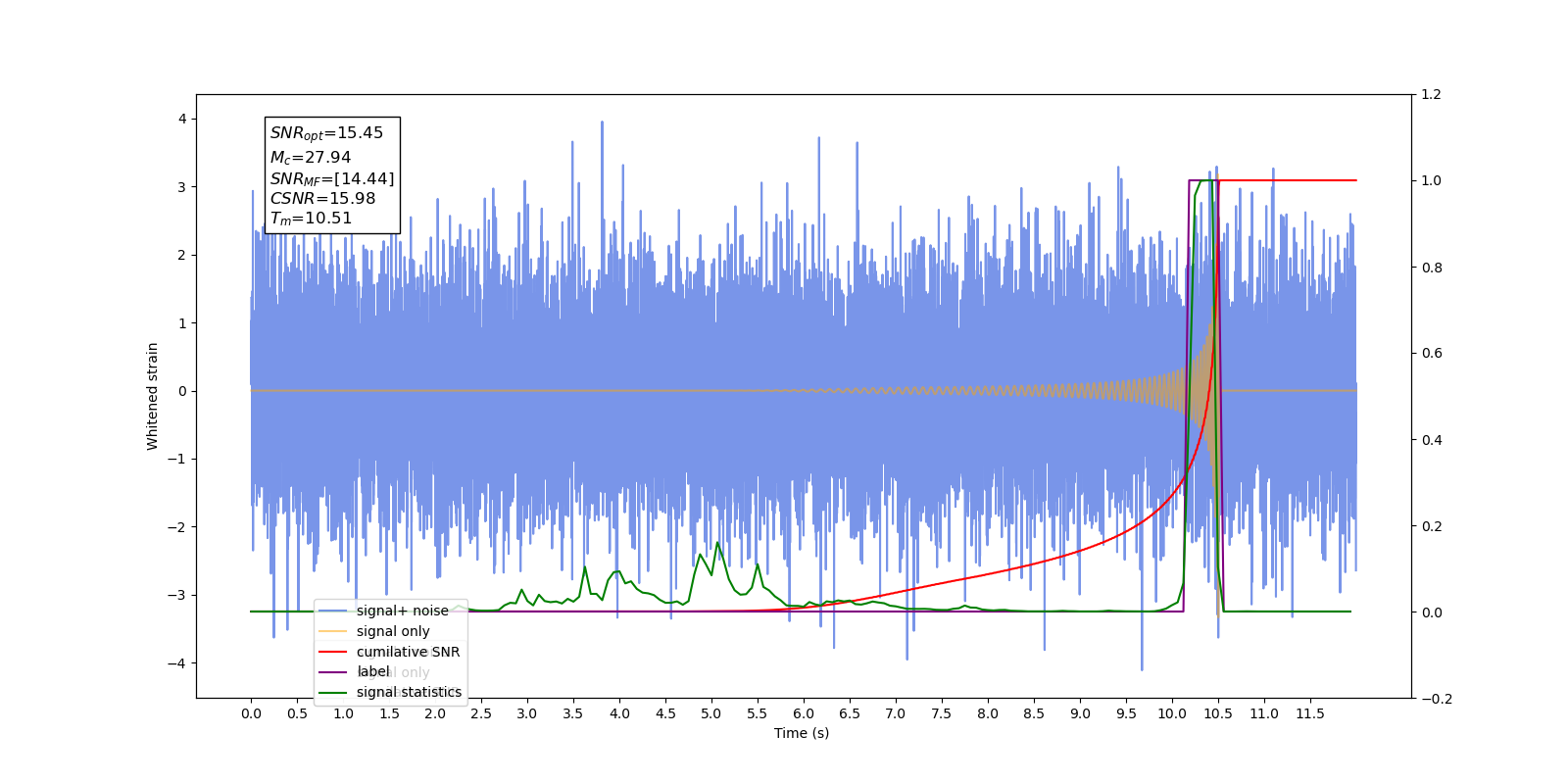This screenshot has height=784, width=1568.
Task: Click the blue line sample for 'signal+ noise'
Action: click(x=334, y=611)
